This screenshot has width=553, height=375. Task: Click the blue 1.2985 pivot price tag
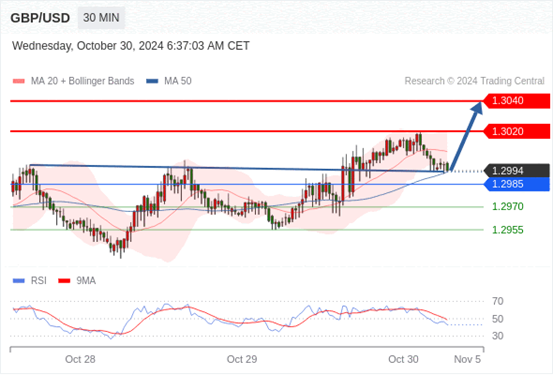(x=517, y=184)
